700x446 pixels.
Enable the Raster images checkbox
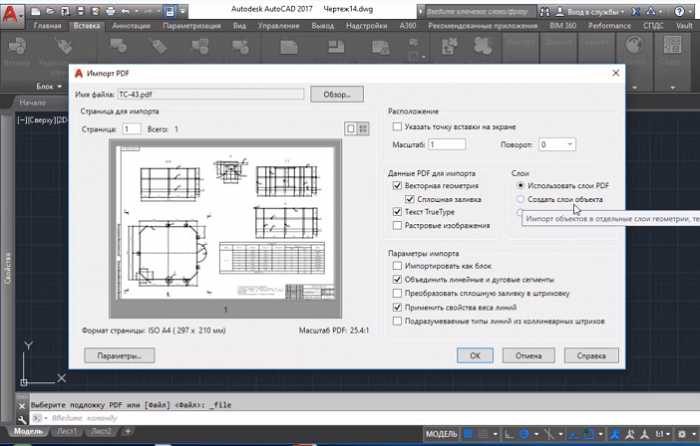coord(397,225)
